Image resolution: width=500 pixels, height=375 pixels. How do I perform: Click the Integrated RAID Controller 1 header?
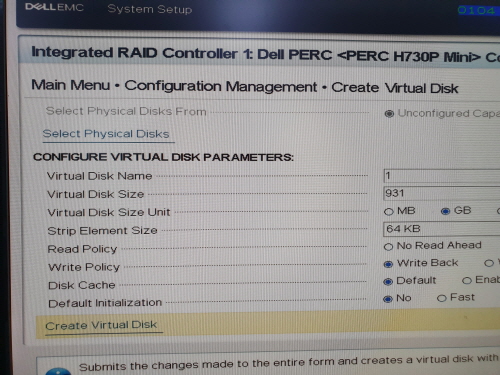tap(265, 54)
